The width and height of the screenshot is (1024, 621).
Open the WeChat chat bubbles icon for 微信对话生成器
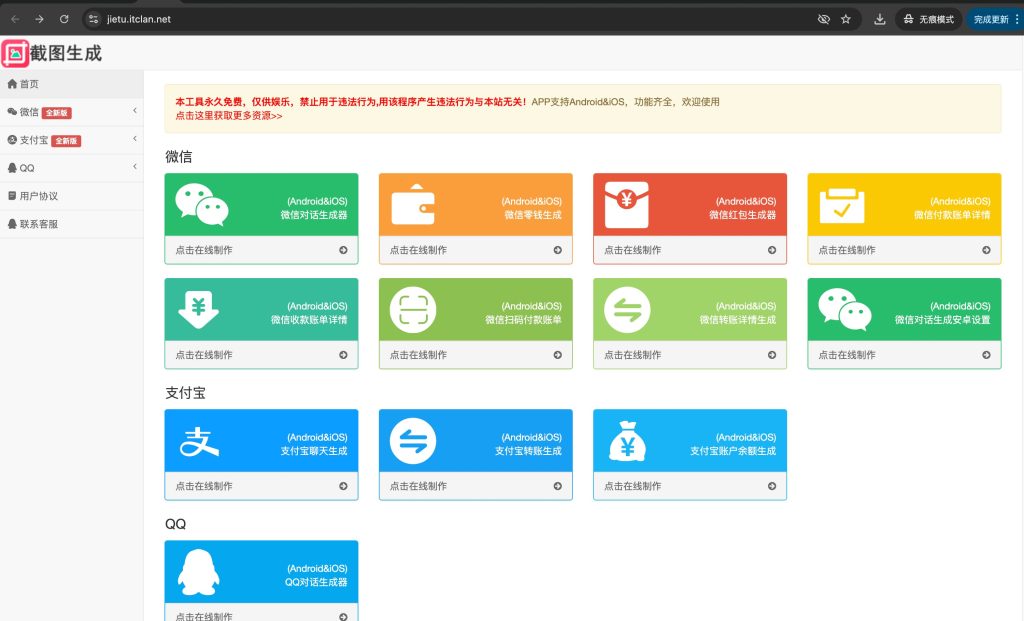pyautogui.click(x=202, y=204)
